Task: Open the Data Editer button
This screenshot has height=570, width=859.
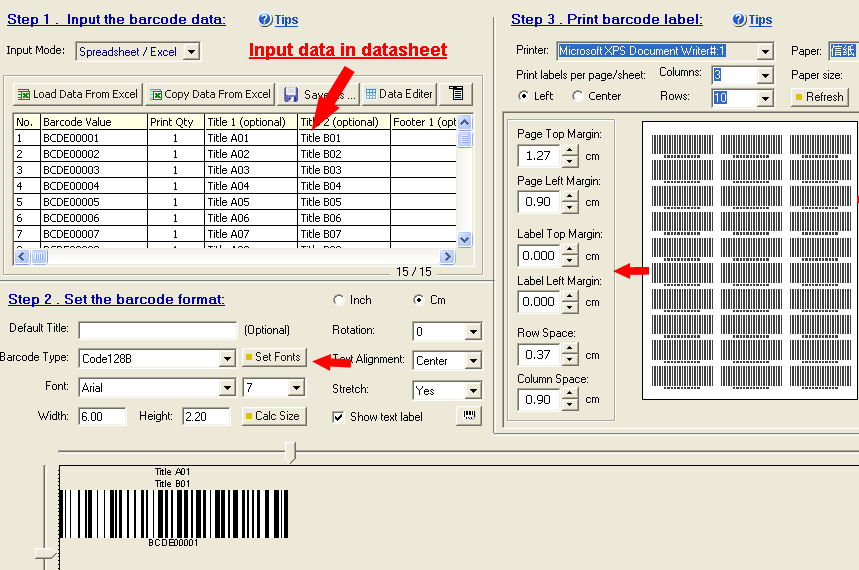Action: pos(399,94)
